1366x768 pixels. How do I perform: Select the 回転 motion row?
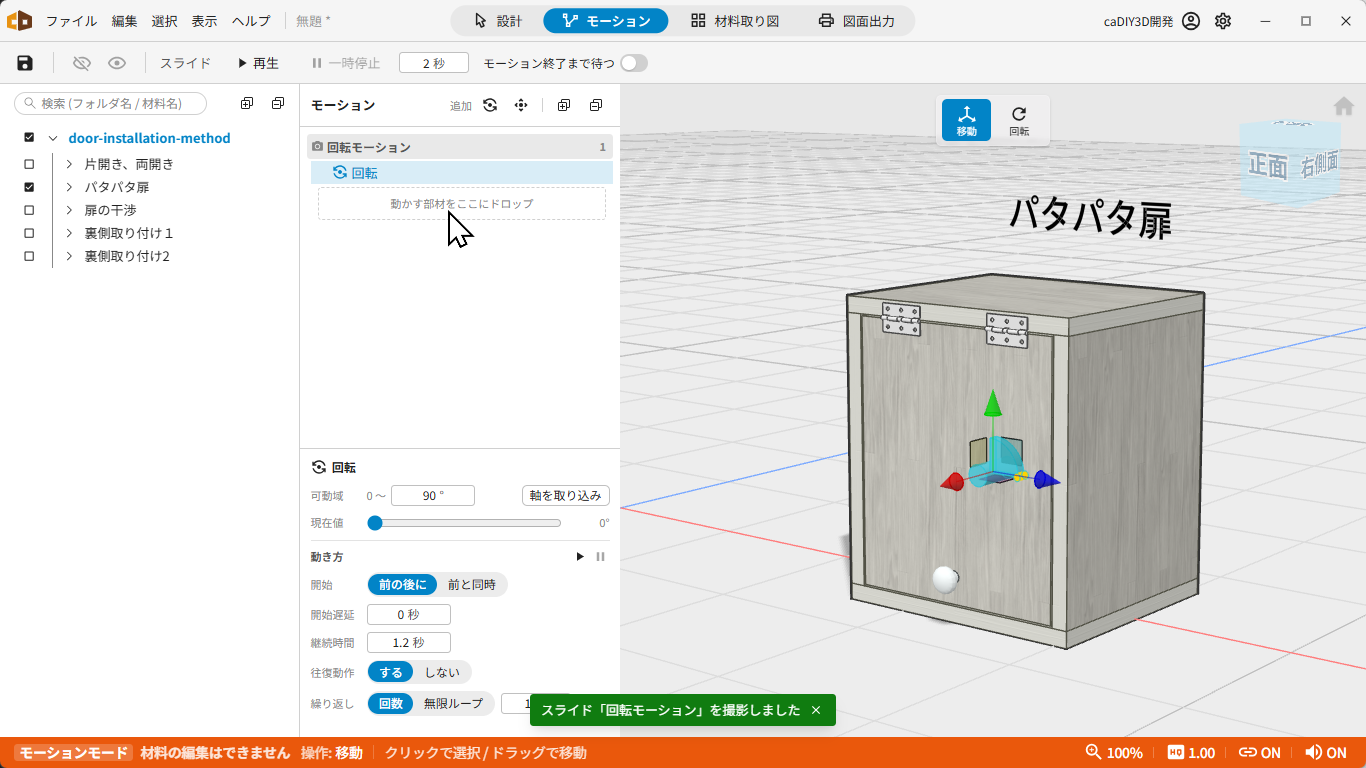point(462,173)
